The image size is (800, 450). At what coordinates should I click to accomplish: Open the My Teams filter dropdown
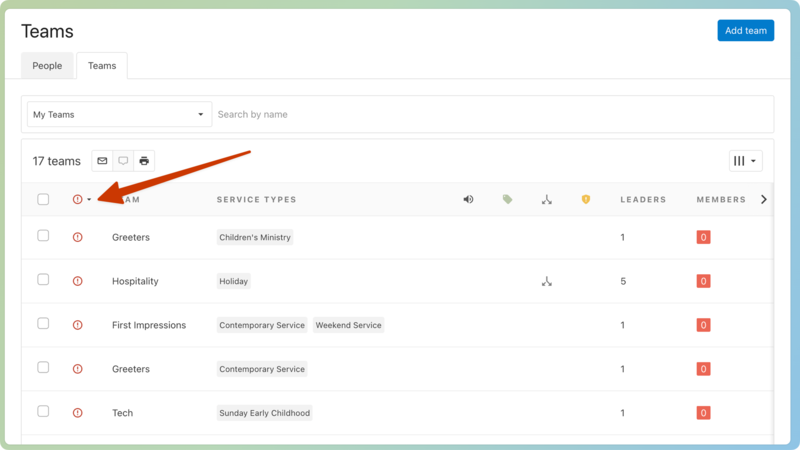[x=119, y=115]
